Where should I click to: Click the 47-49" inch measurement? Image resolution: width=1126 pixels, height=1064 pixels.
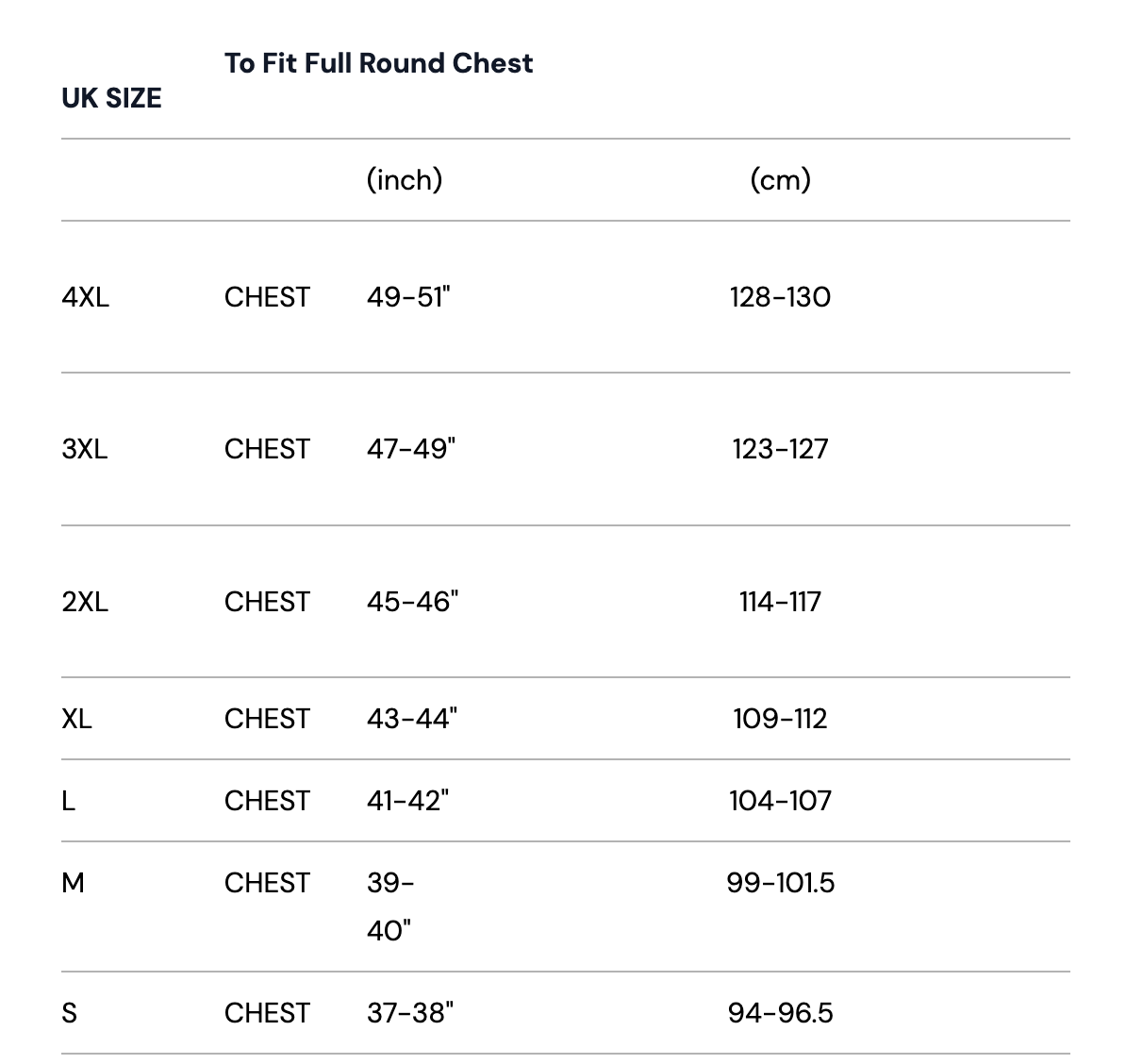(410, 449)
